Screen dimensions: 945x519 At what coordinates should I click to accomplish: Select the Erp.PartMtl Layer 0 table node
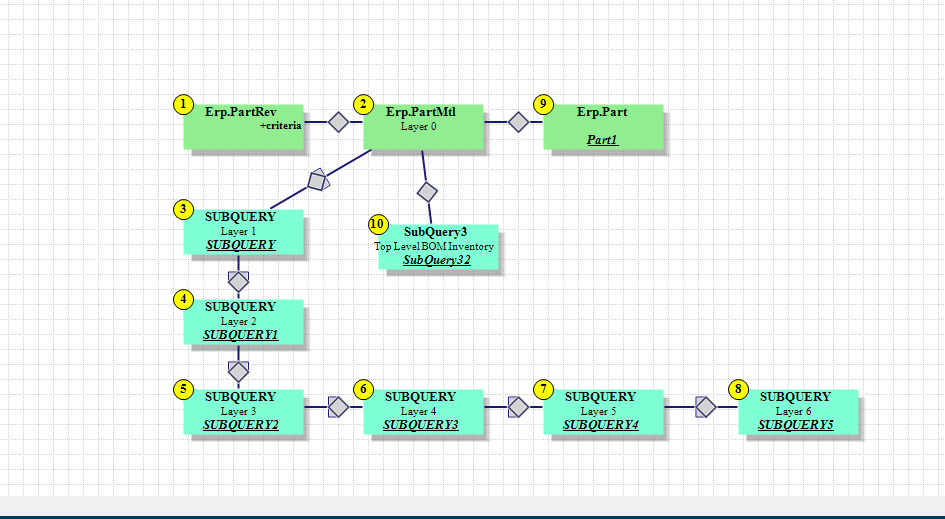[x=423, y=127]
